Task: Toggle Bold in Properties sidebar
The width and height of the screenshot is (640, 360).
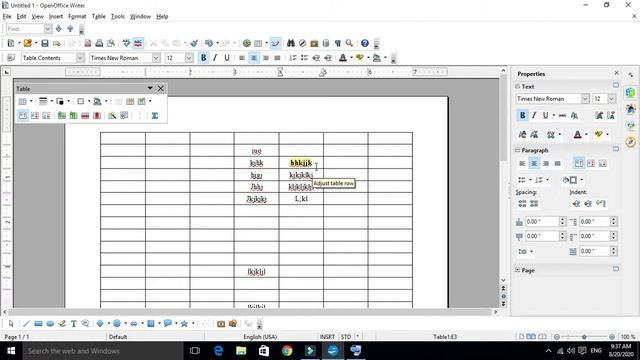Action: (x=522, y=116)
